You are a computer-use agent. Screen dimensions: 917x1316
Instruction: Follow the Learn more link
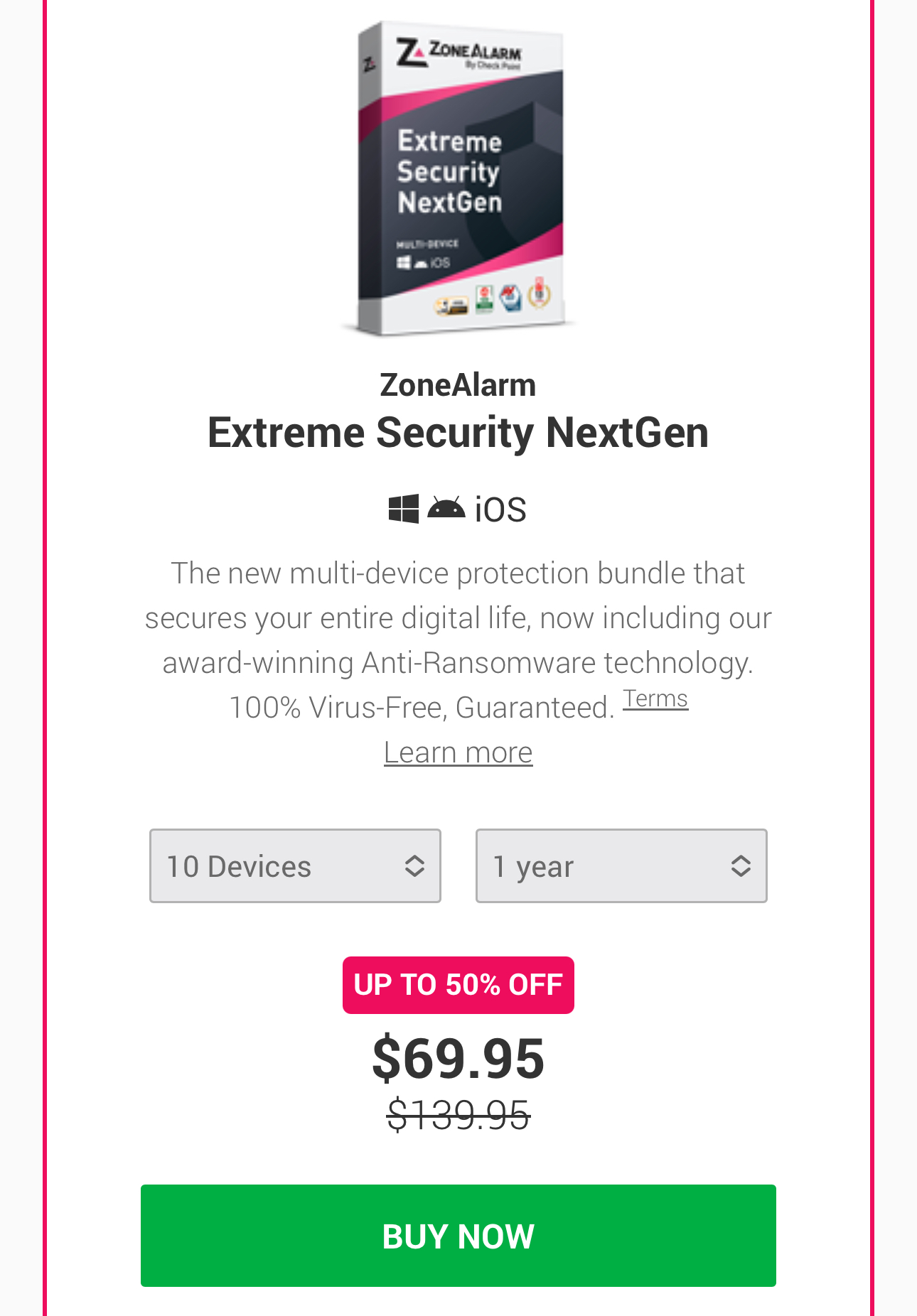point(458,753)
